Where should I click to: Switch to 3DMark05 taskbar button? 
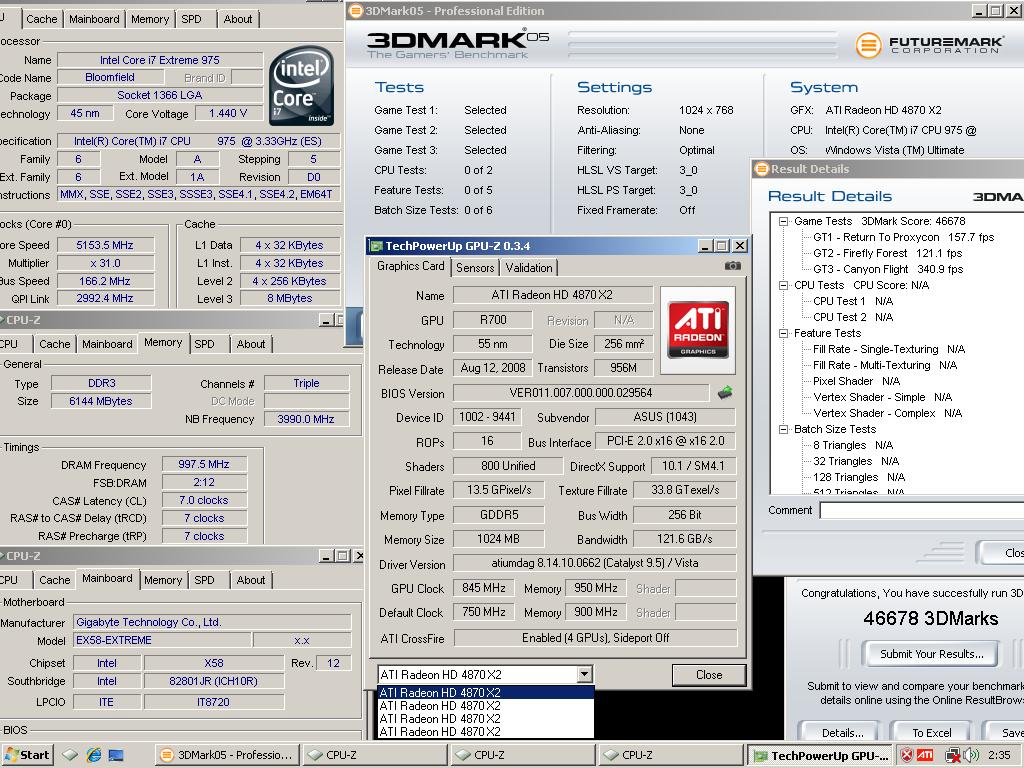[227, 755]
